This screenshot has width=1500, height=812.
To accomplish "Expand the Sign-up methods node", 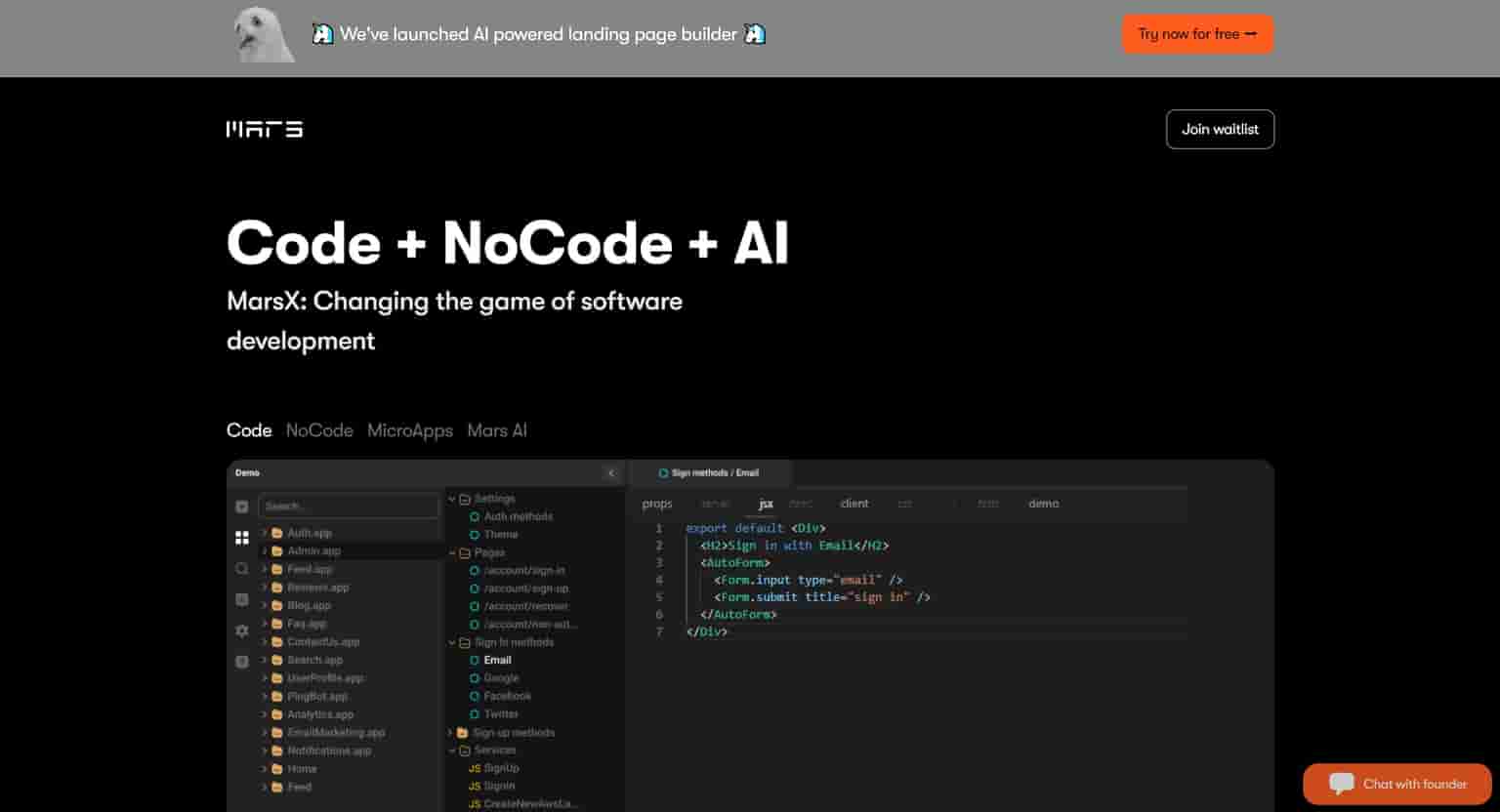I will point(450,733).
